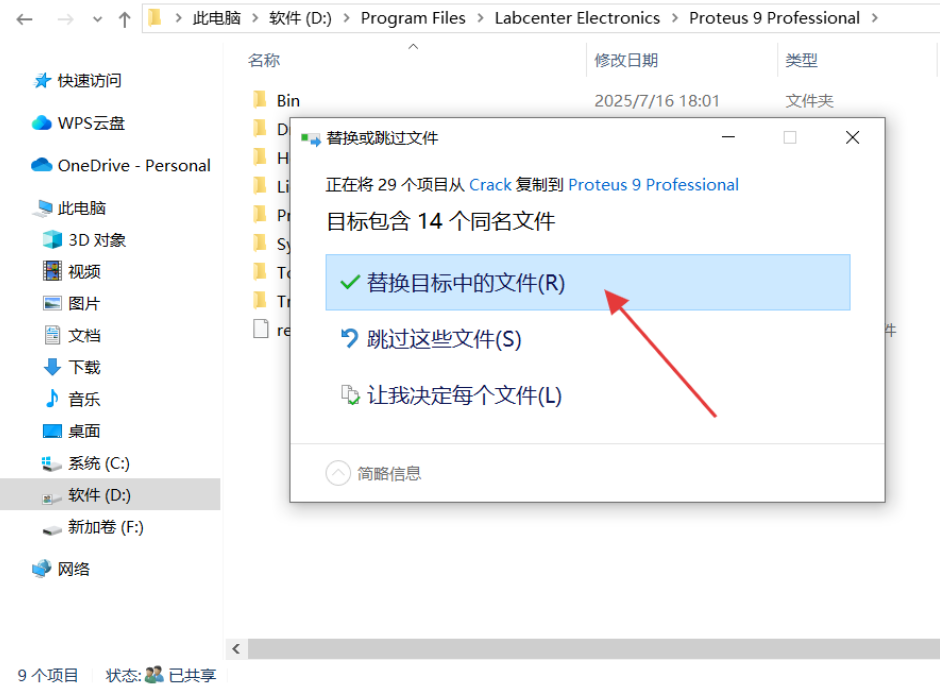The width and height of the screenshot is (940, 688).
Task: Select 此电脑 in navigation pane
Action: point(82,209)
